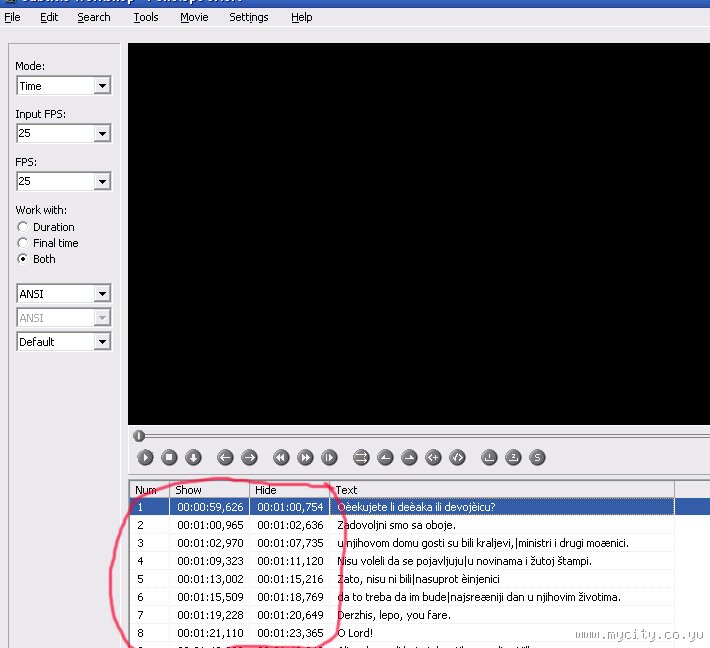Click show time 00:01:15,509
Viewport: 710px width, 648px height.
pos(210,597)
